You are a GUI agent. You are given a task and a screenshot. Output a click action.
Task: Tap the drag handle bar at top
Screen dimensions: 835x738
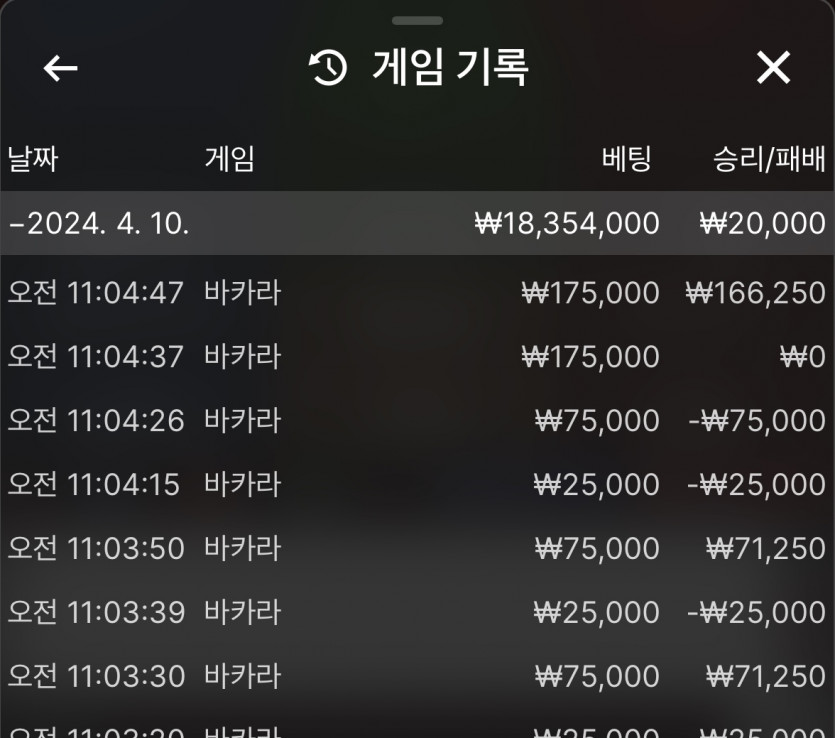(418, 21)
